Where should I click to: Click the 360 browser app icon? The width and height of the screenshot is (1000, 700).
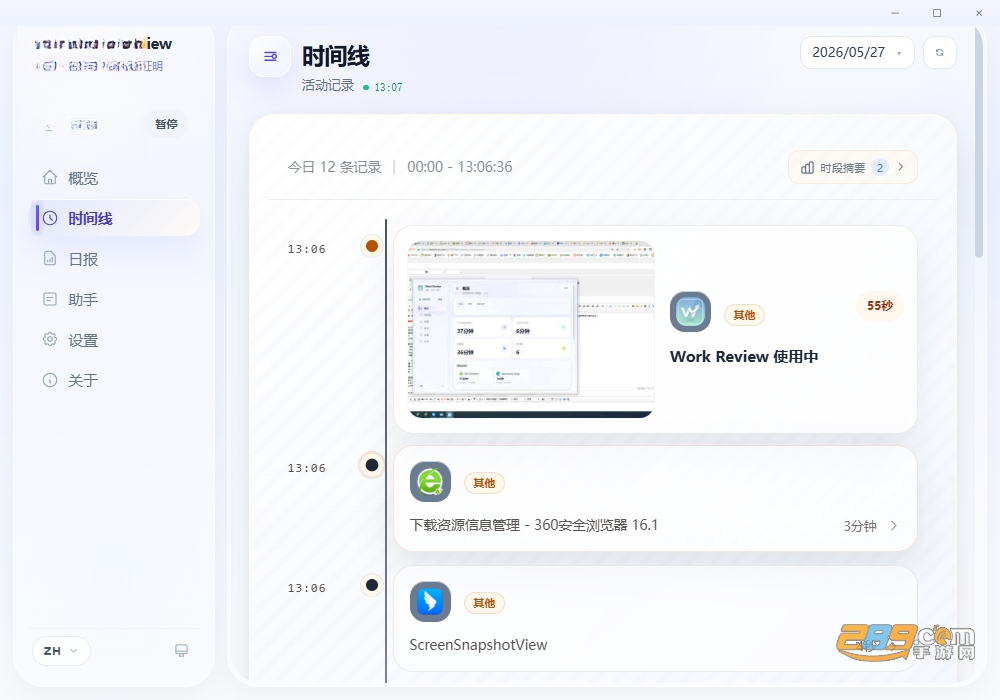coord(430,482)
